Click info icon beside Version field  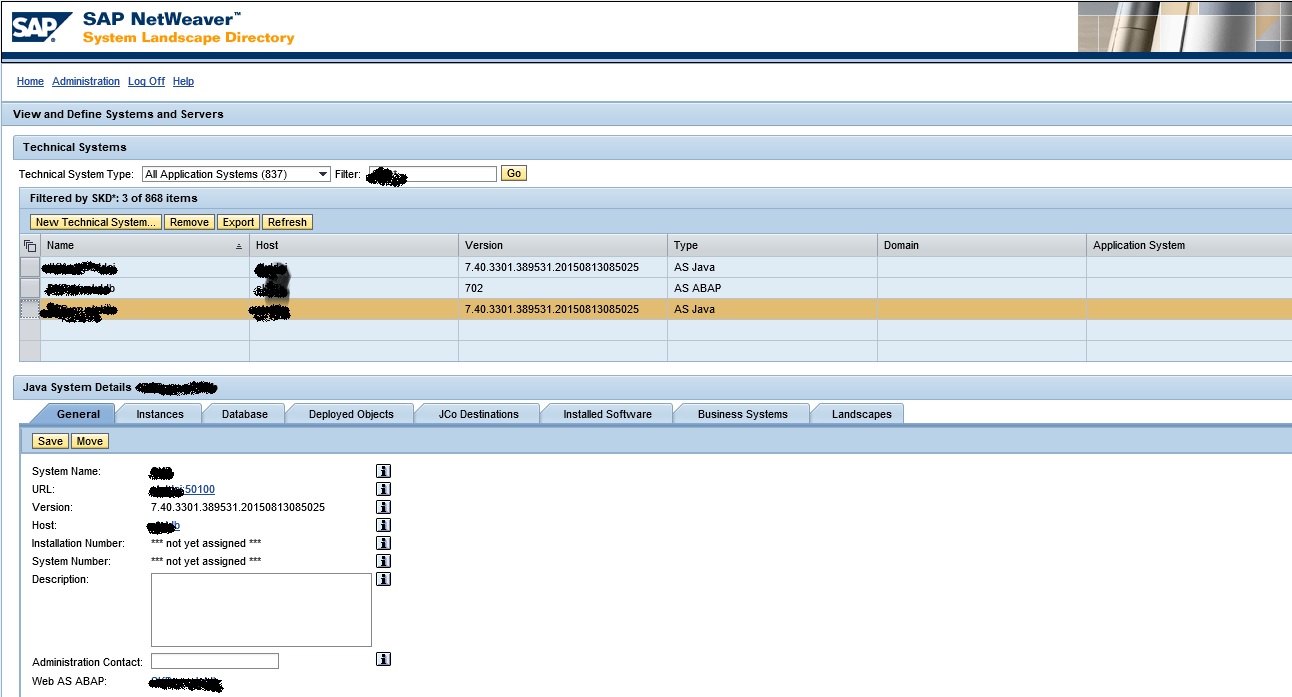383,507
